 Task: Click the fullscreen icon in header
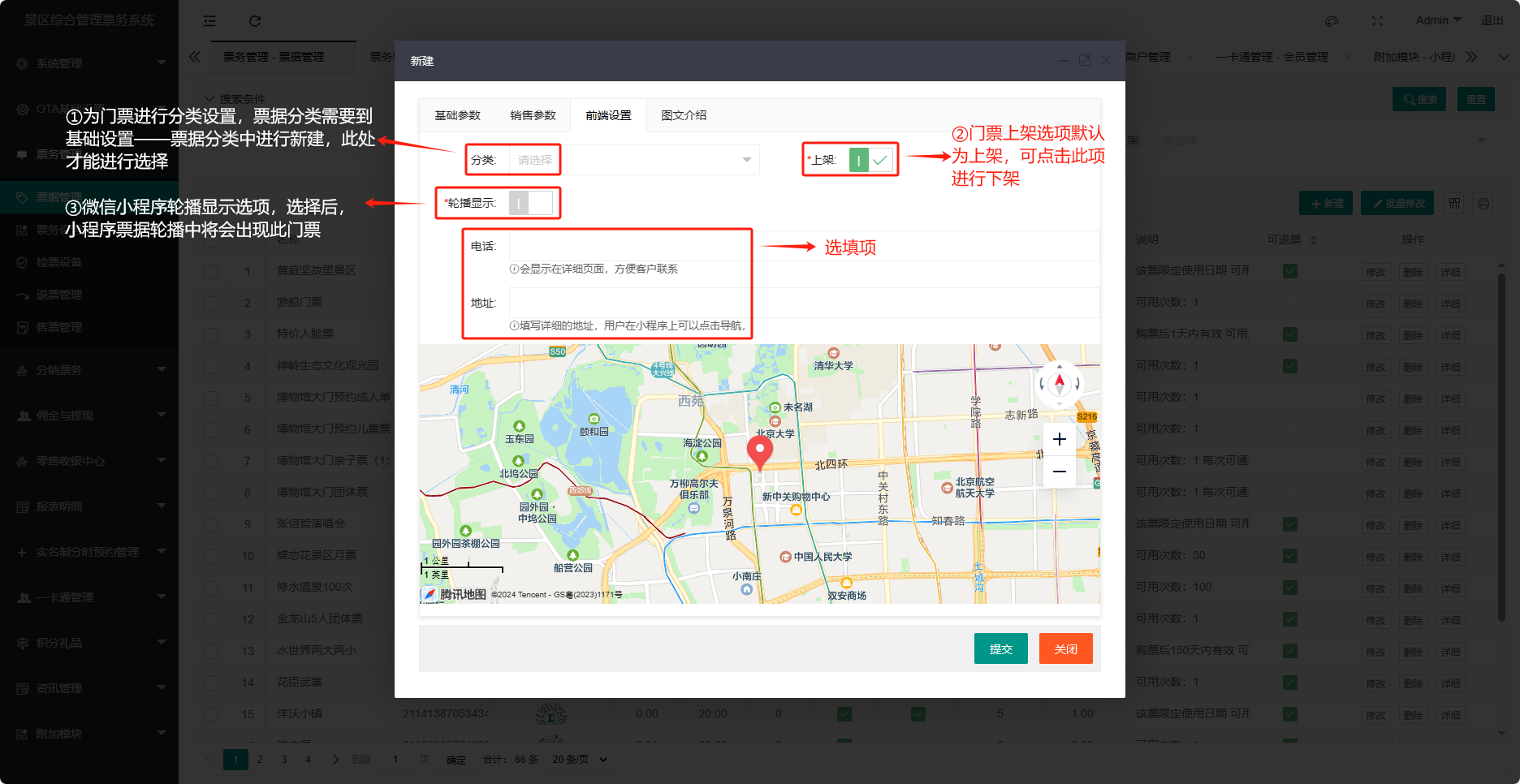click(x=1377, y=21)
